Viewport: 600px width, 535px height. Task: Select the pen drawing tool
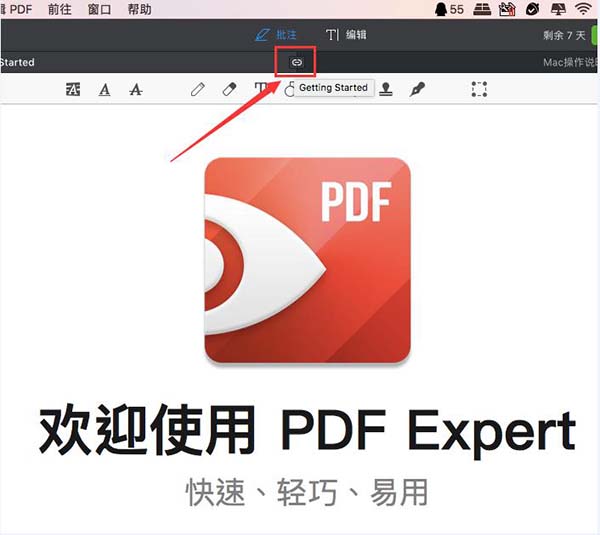pos(197,90)
